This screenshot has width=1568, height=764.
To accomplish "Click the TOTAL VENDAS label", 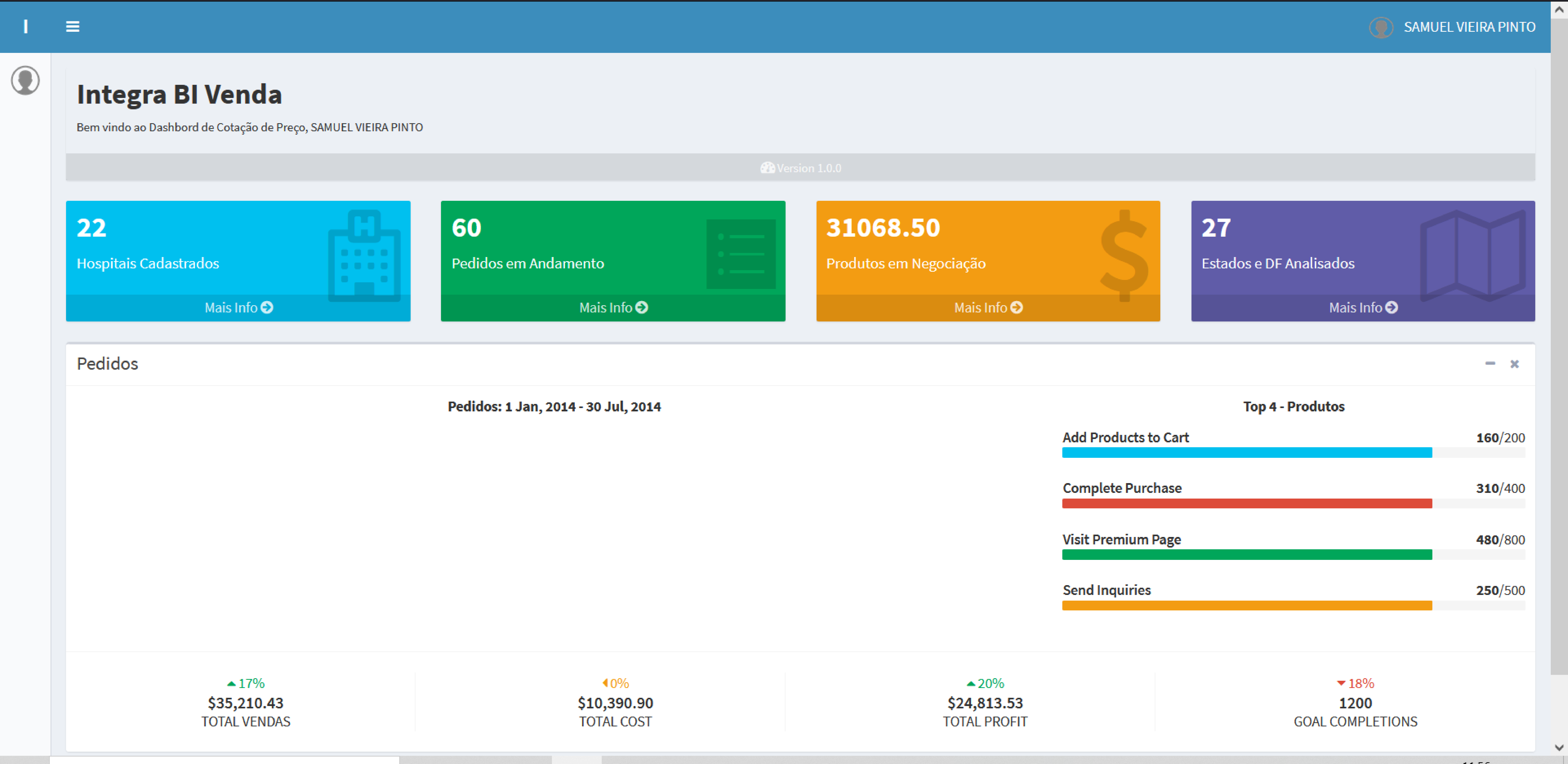I will [246, 722].
